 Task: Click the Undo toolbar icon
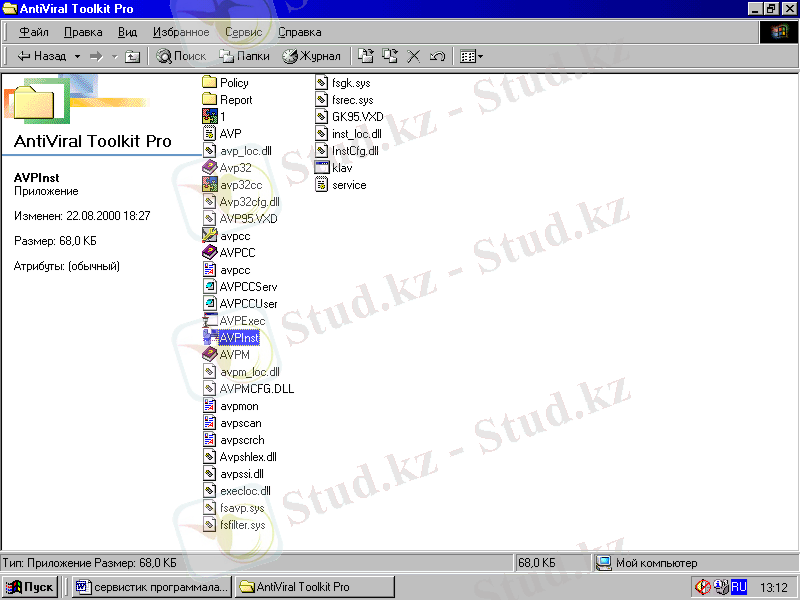[x=437, y=56]
